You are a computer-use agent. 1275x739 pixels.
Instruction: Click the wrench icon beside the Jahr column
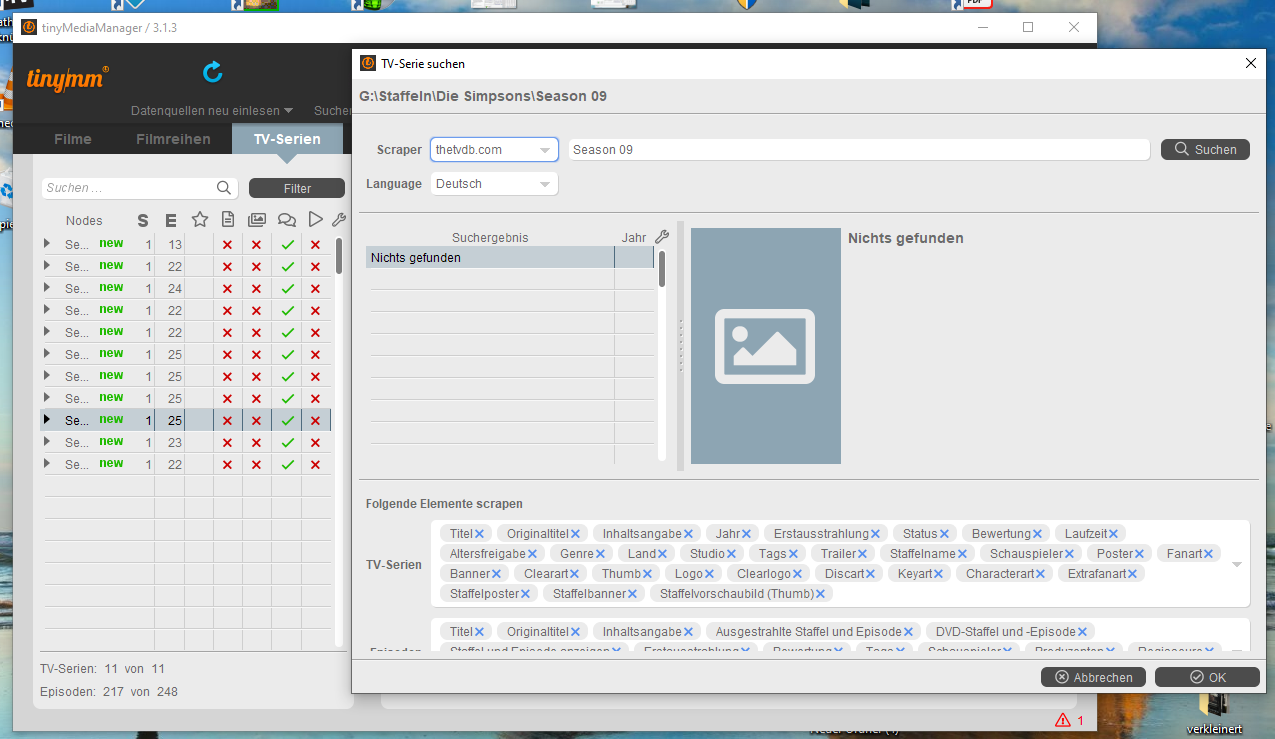[x=662, y=237]
